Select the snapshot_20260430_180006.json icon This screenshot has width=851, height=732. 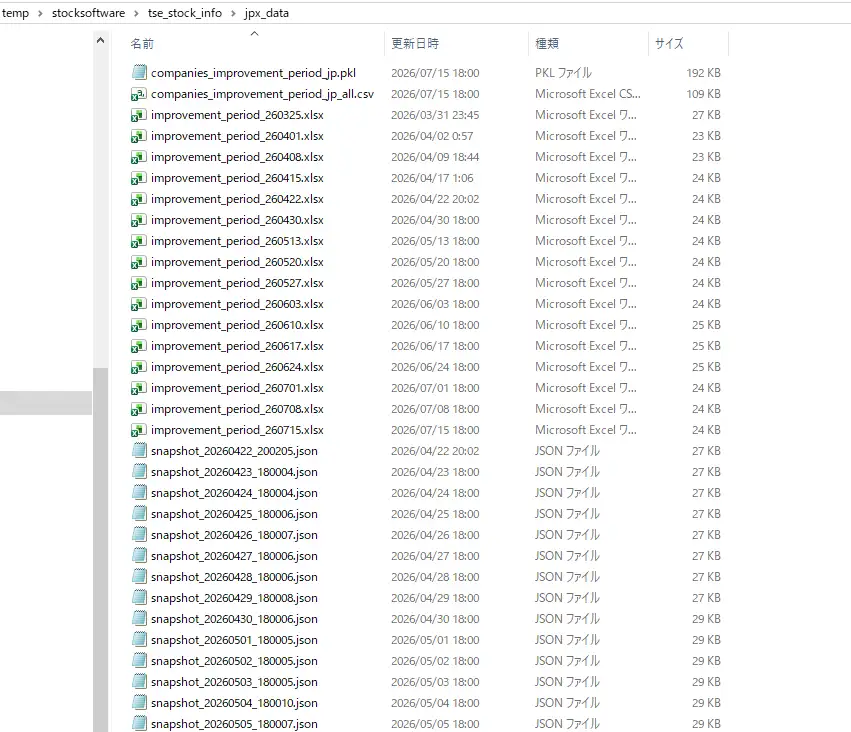pyautogui.click(x=139, y=619)
